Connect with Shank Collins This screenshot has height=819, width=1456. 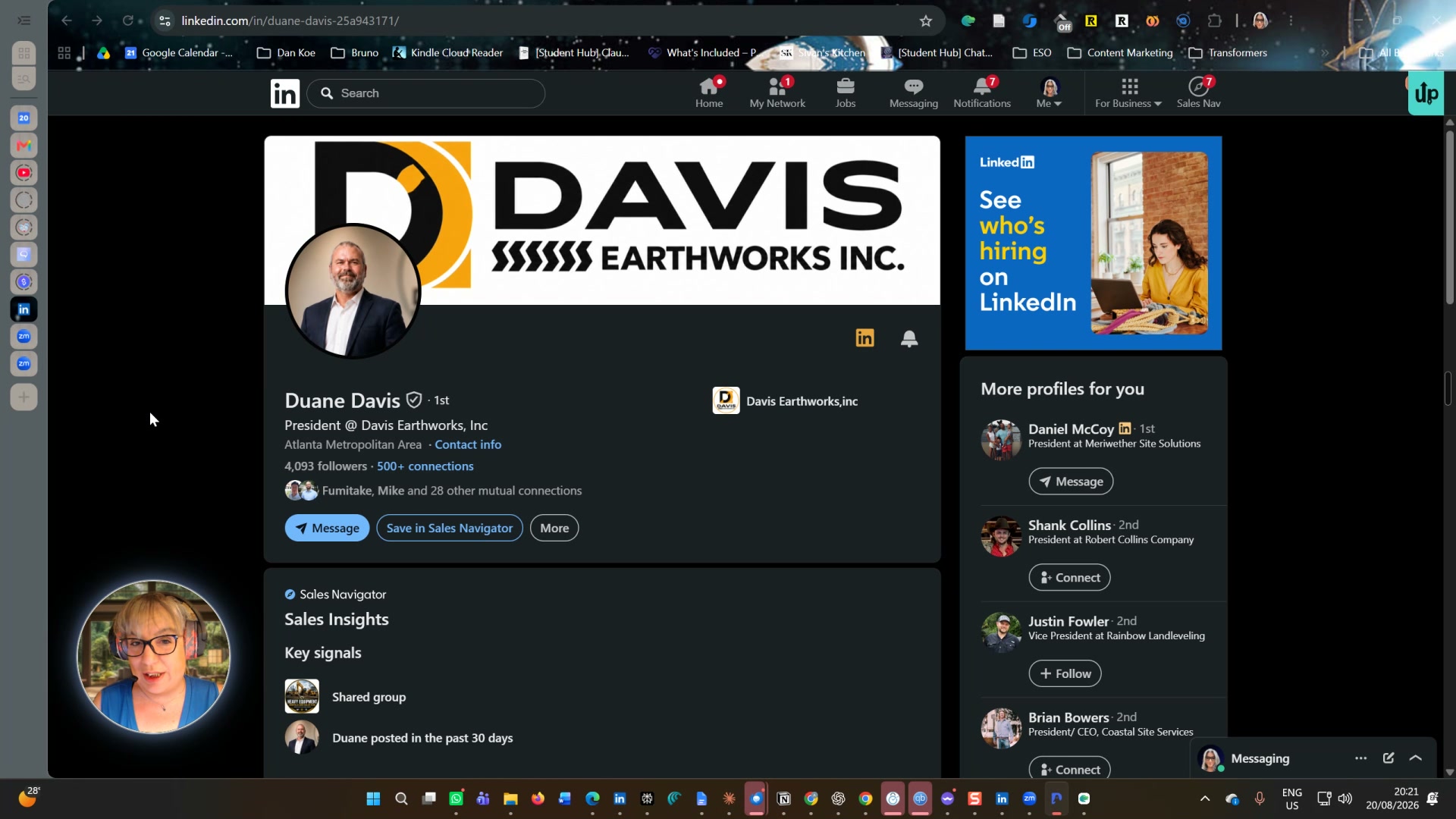click(x=1069, y=578)
